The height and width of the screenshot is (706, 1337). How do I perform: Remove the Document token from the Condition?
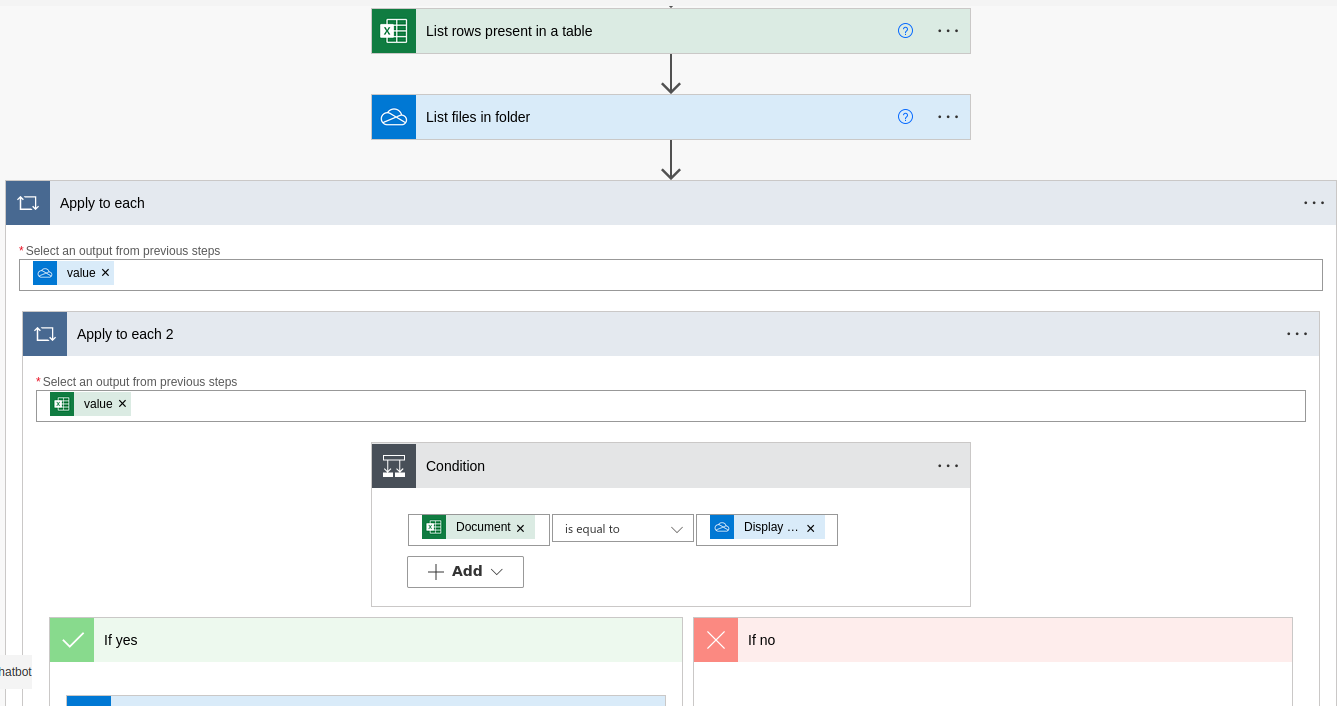(x=520, y=527)
